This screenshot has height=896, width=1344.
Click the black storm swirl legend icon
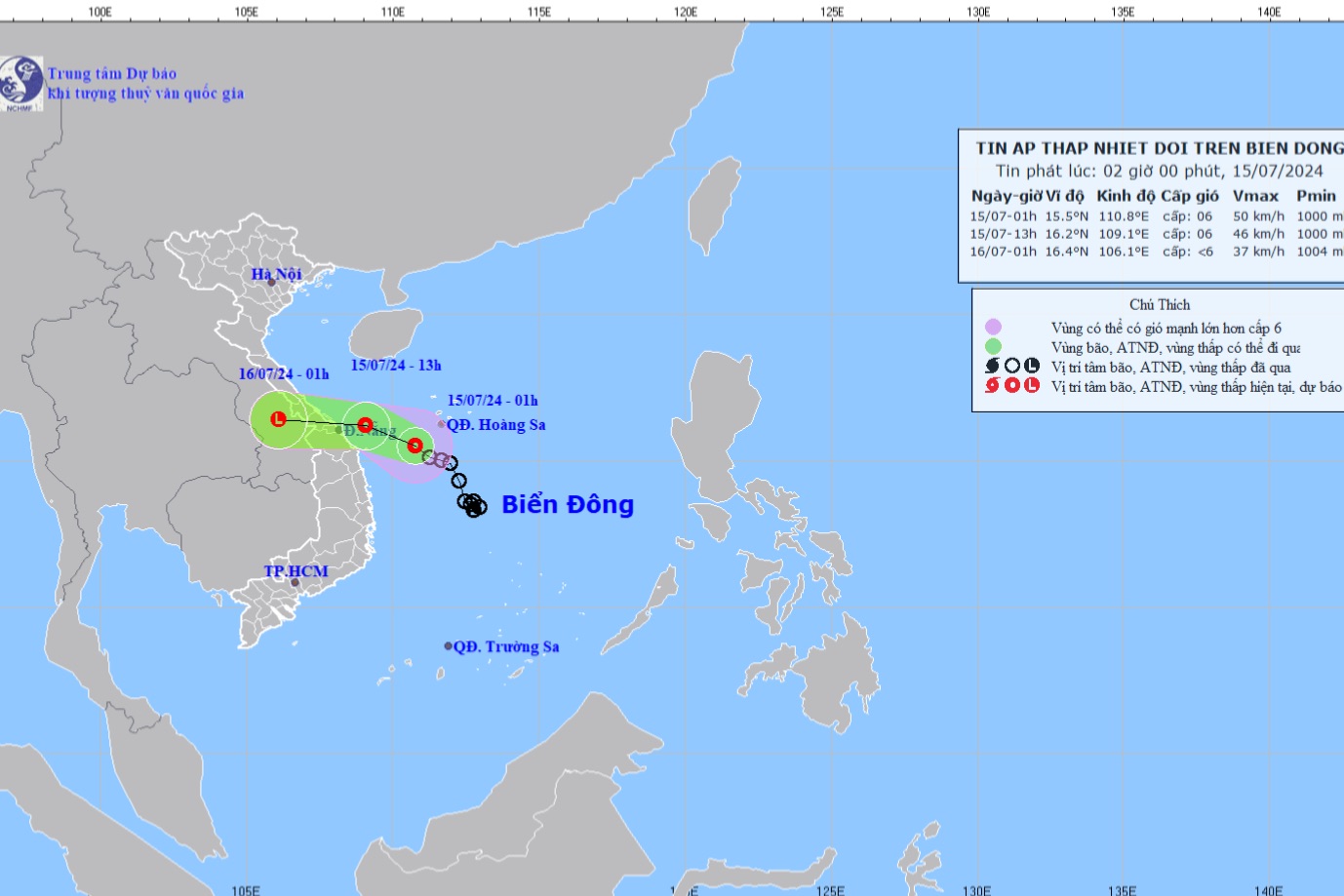click(x=993, y=367)
